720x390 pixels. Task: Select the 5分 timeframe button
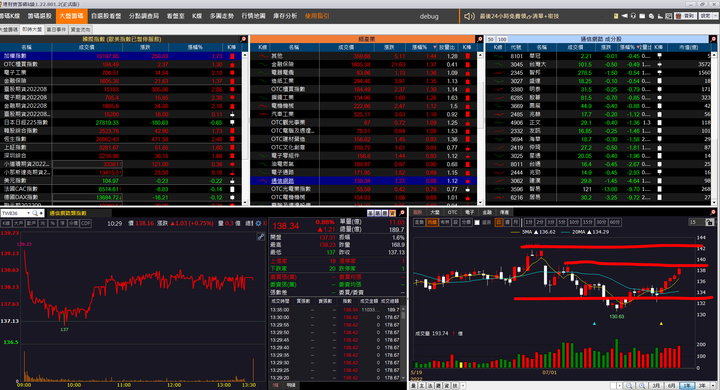(562, 222)
